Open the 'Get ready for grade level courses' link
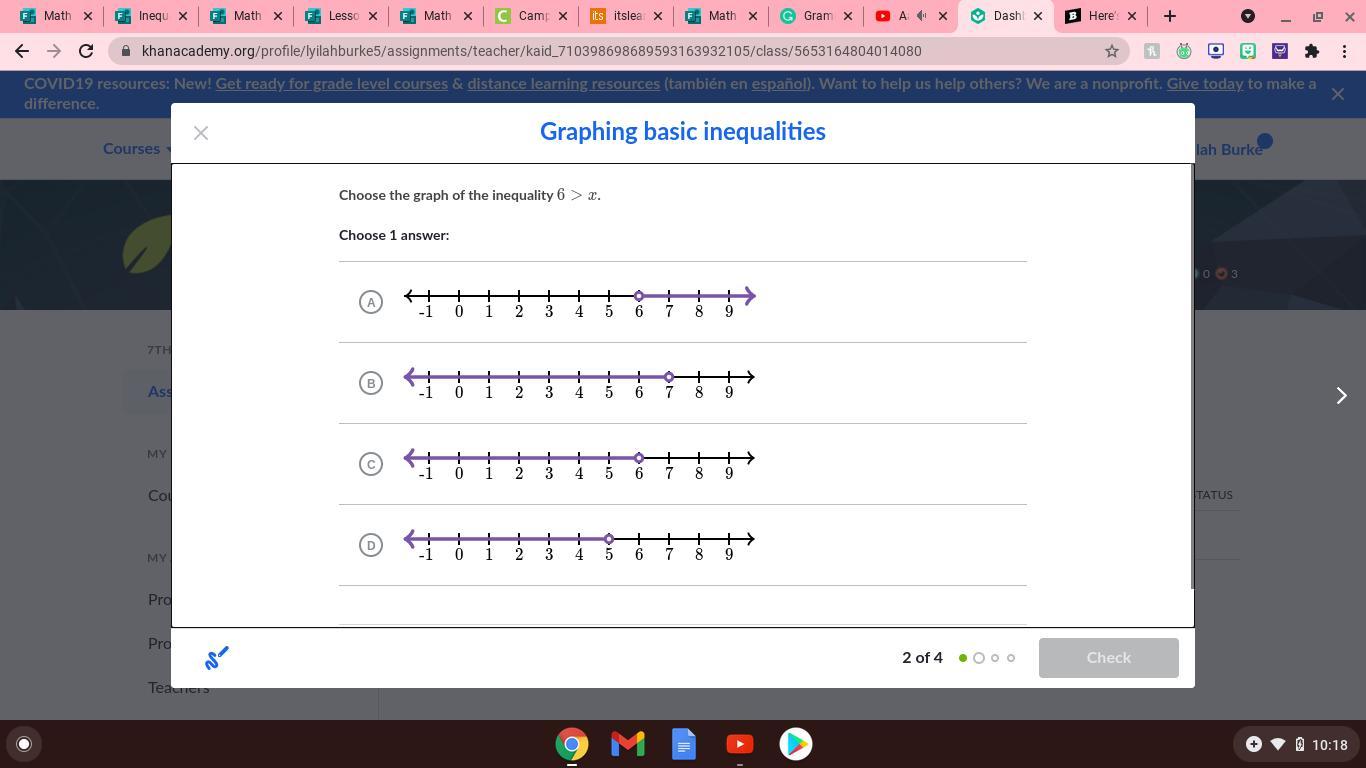The width and height of the screenshot is (1366, 768). coord(331,84)
